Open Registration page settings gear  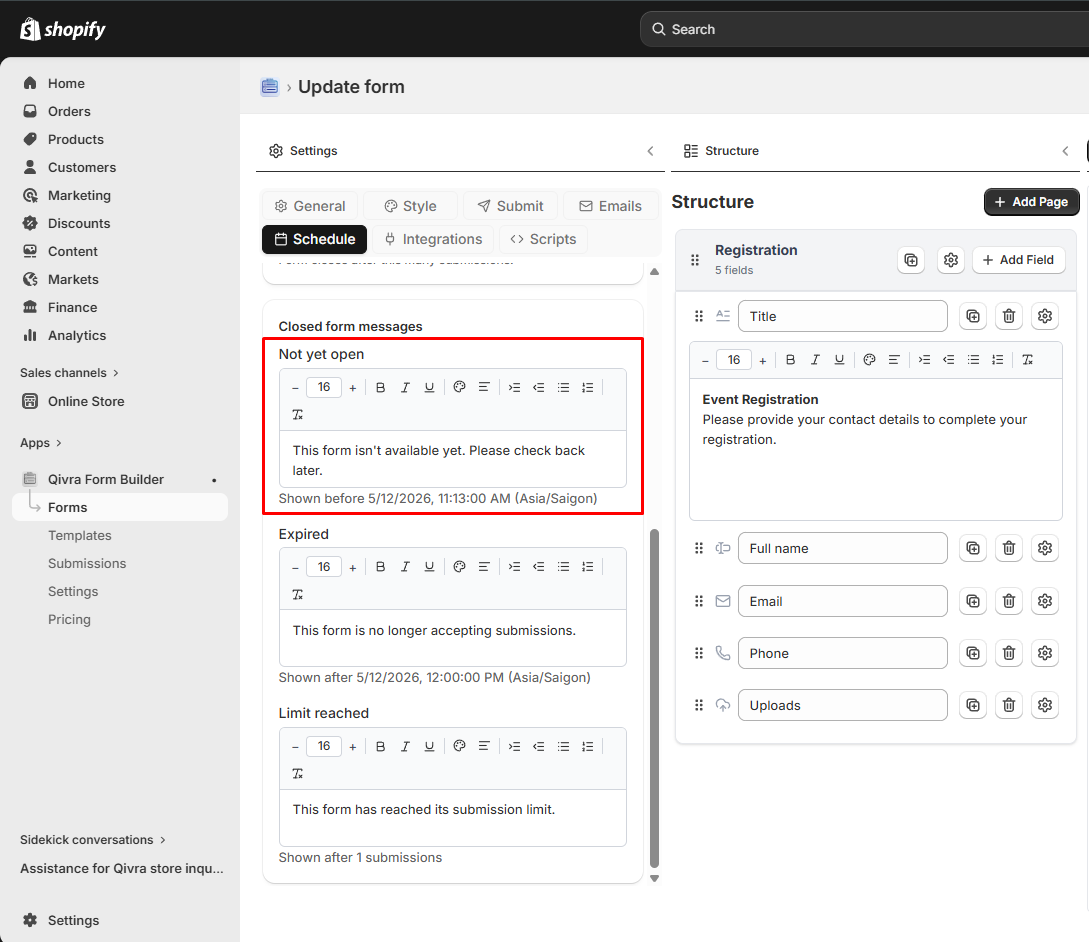click(x=951, y=260)
